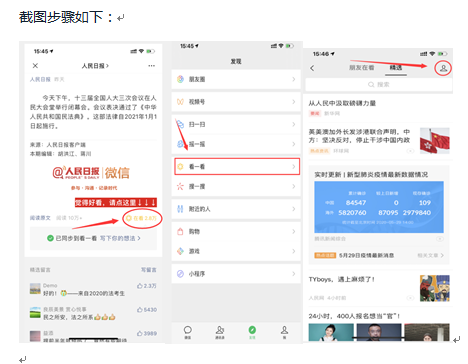Screen dimensions: 468x364
Task: Open Demo commenter's avatar
Action: (x=35, y=289)
